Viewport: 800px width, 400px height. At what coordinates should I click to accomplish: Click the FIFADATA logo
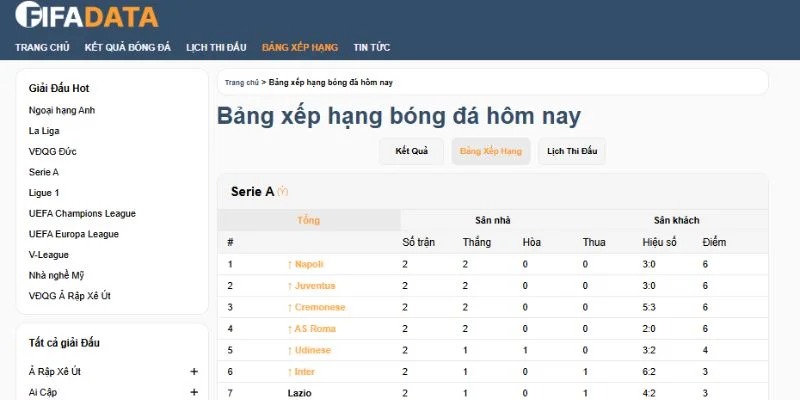[87, 14]
